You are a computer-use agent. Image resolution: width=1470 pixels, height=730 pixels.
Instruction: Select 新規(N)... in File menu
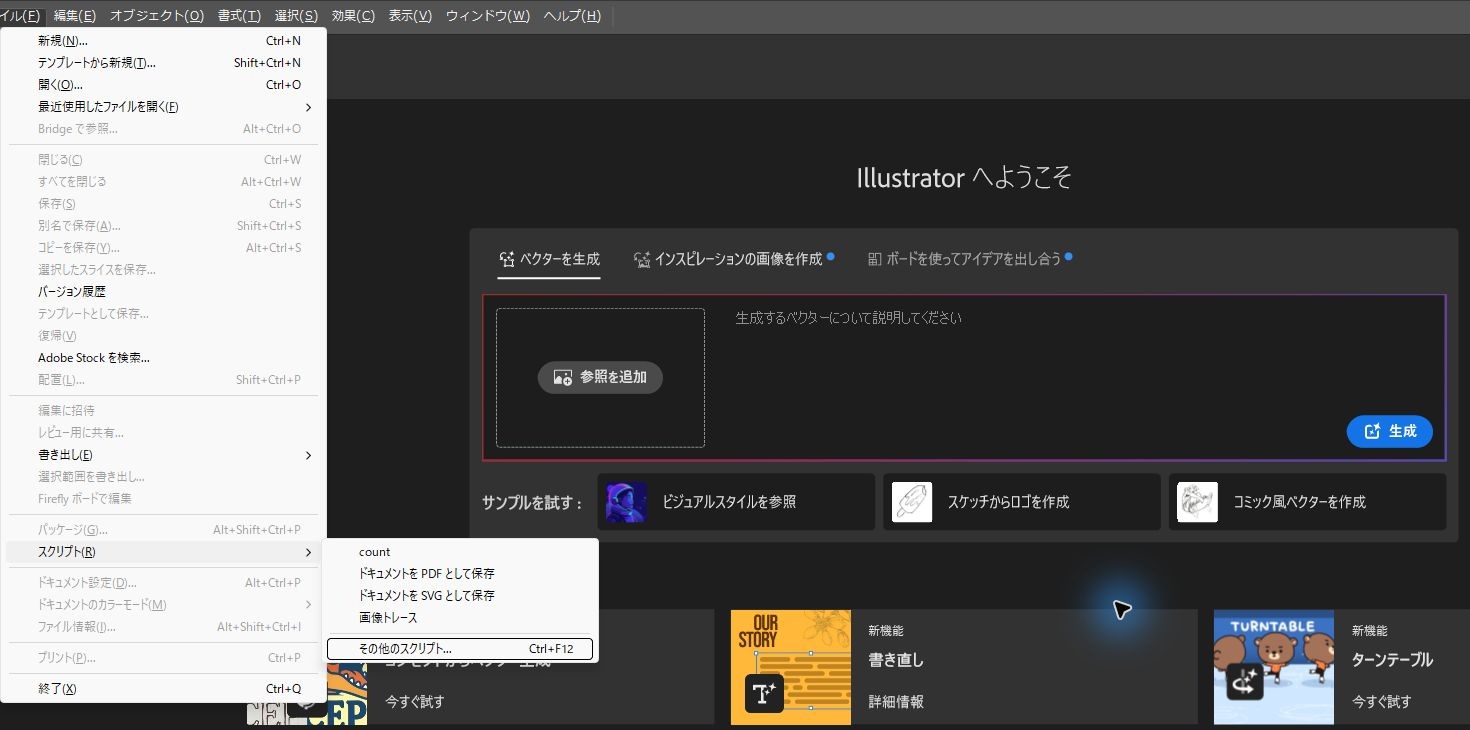point(163,41)
